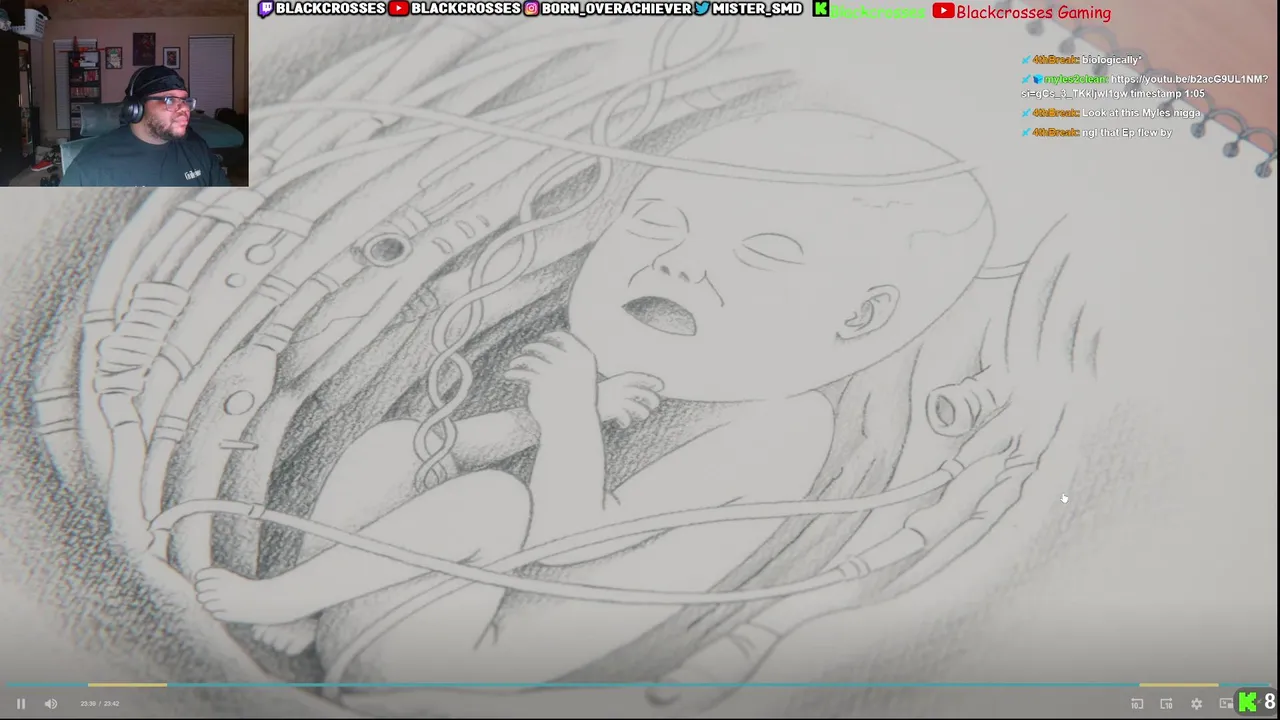Seek on the video progress bar
The height and width of the screenshot is (720, 1280).
tap(640, 685)
